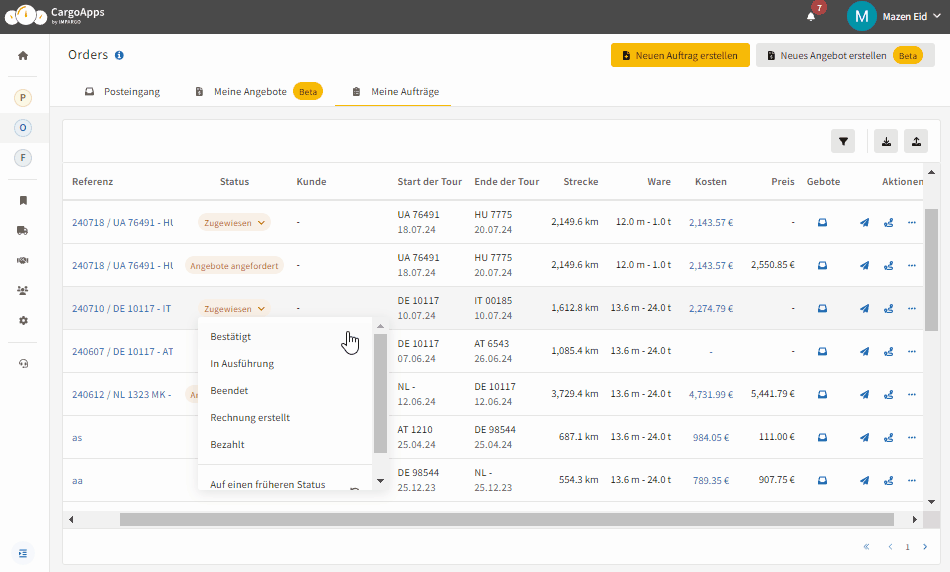Open the bookmark icon in sidebar
The height and width of the screenshot is (572, 950).
[23, 201]
